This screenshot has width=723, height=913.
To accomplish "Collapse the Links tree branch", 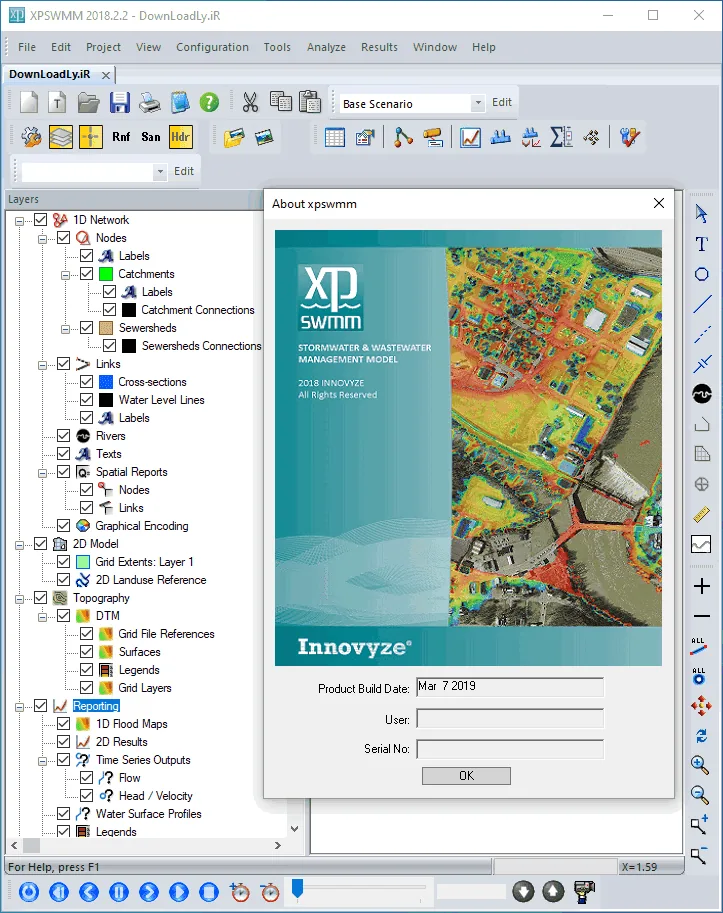I will pyautogui.click(x=42, y=365).
